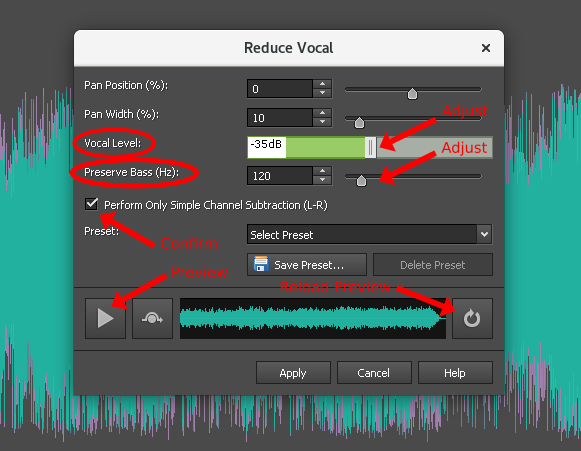This screenshot has width=581, height=451.
Task: Click inside the Preserve Bass input field
Action: click(280, 176)
